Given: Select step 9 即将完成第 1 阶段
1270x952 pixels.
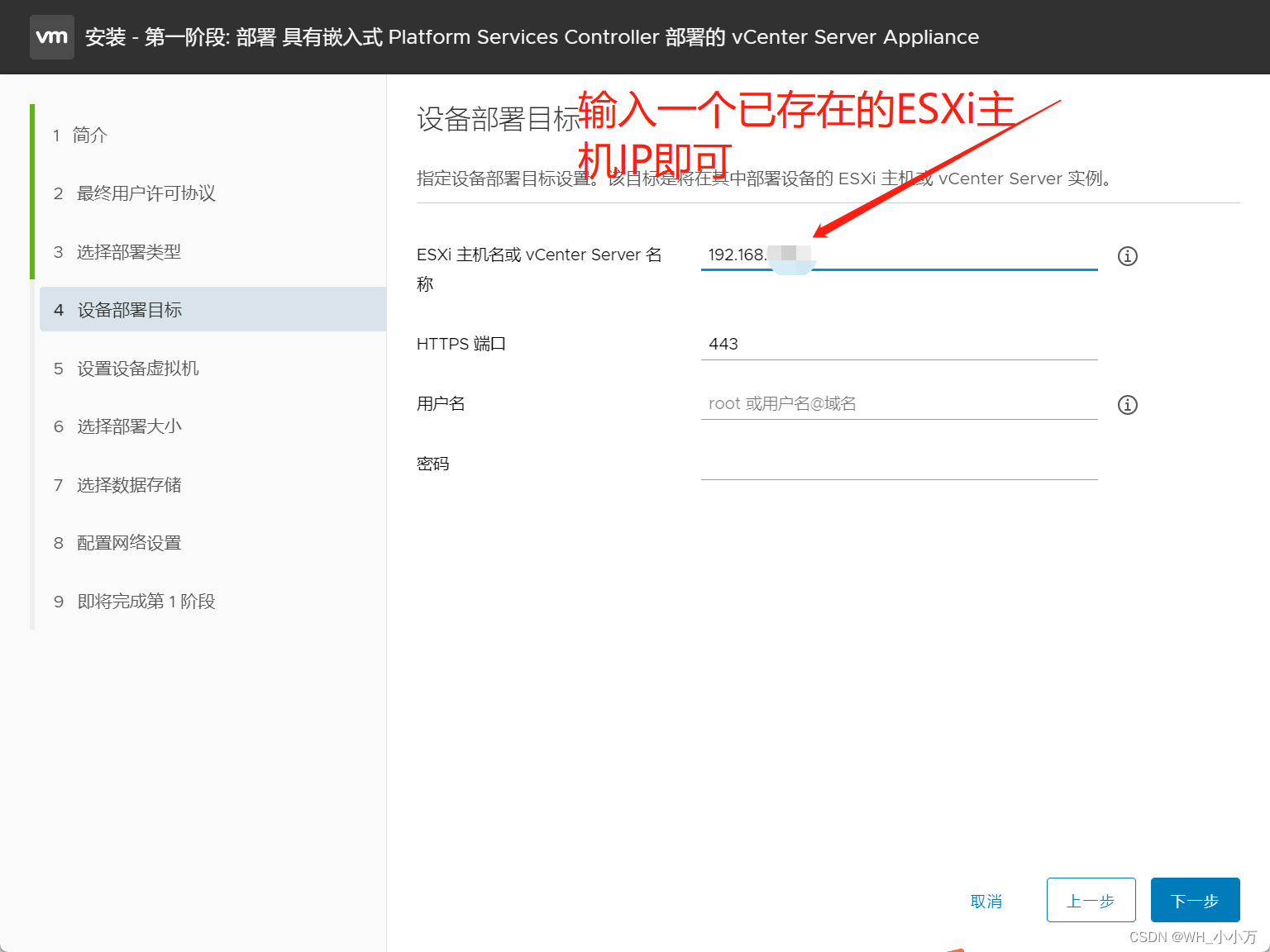Looking at the screenshot, I should coord(134,602).
